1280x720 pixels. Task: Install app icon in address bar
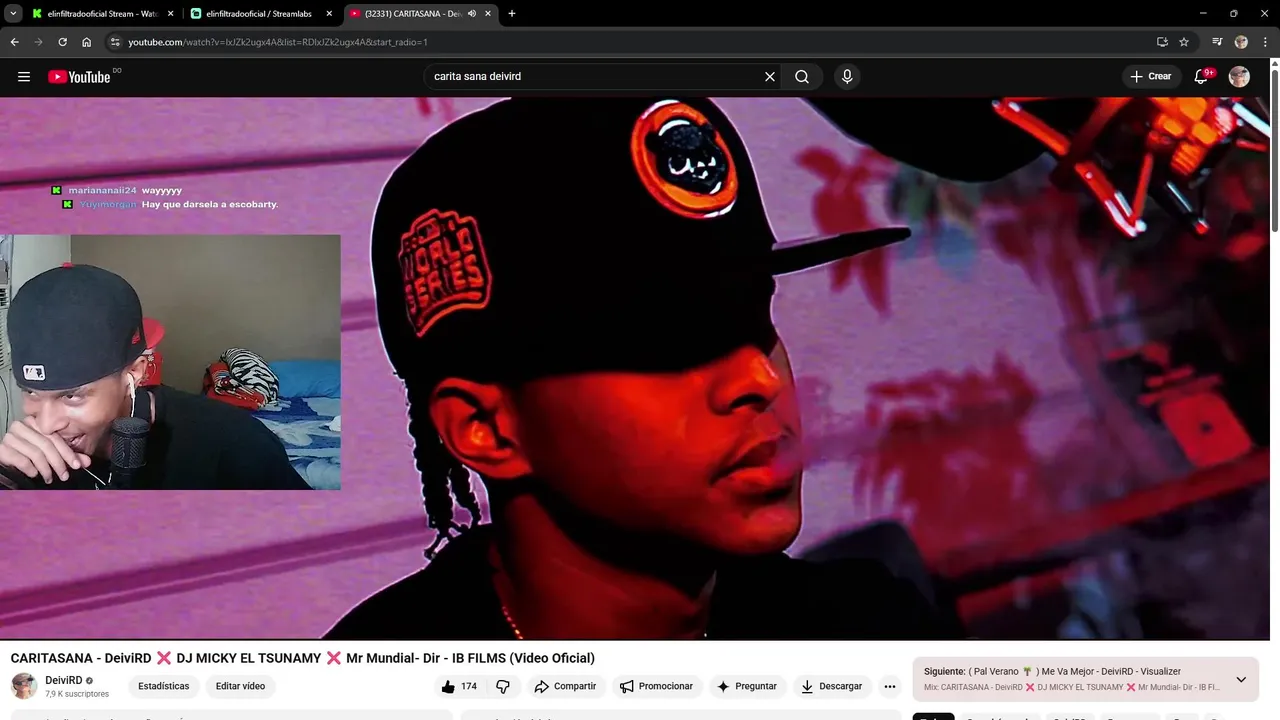pos(1162,42)
